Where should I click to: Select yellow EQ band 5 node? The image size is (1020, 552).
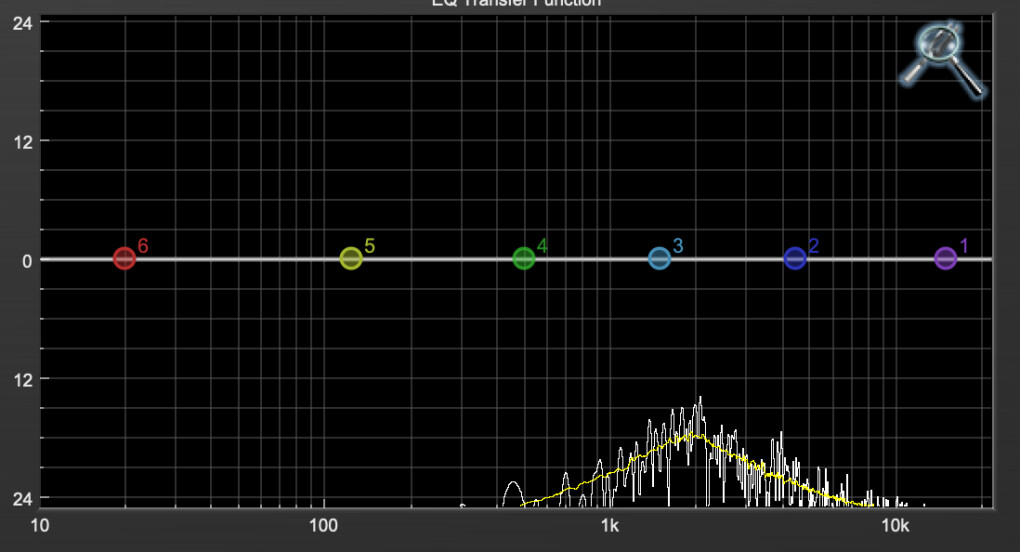[x=351, y=259]
